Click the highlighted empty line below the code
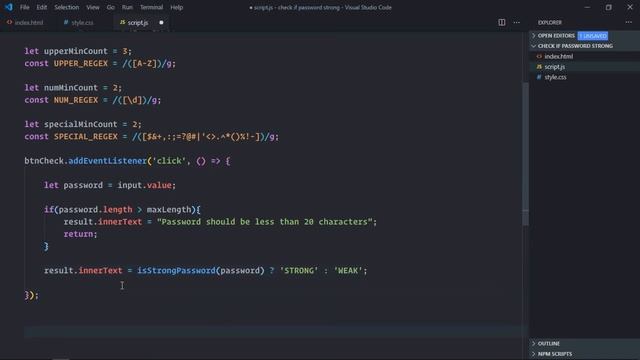640x360 pixels. pyautogui.click(x=273, y=331)
